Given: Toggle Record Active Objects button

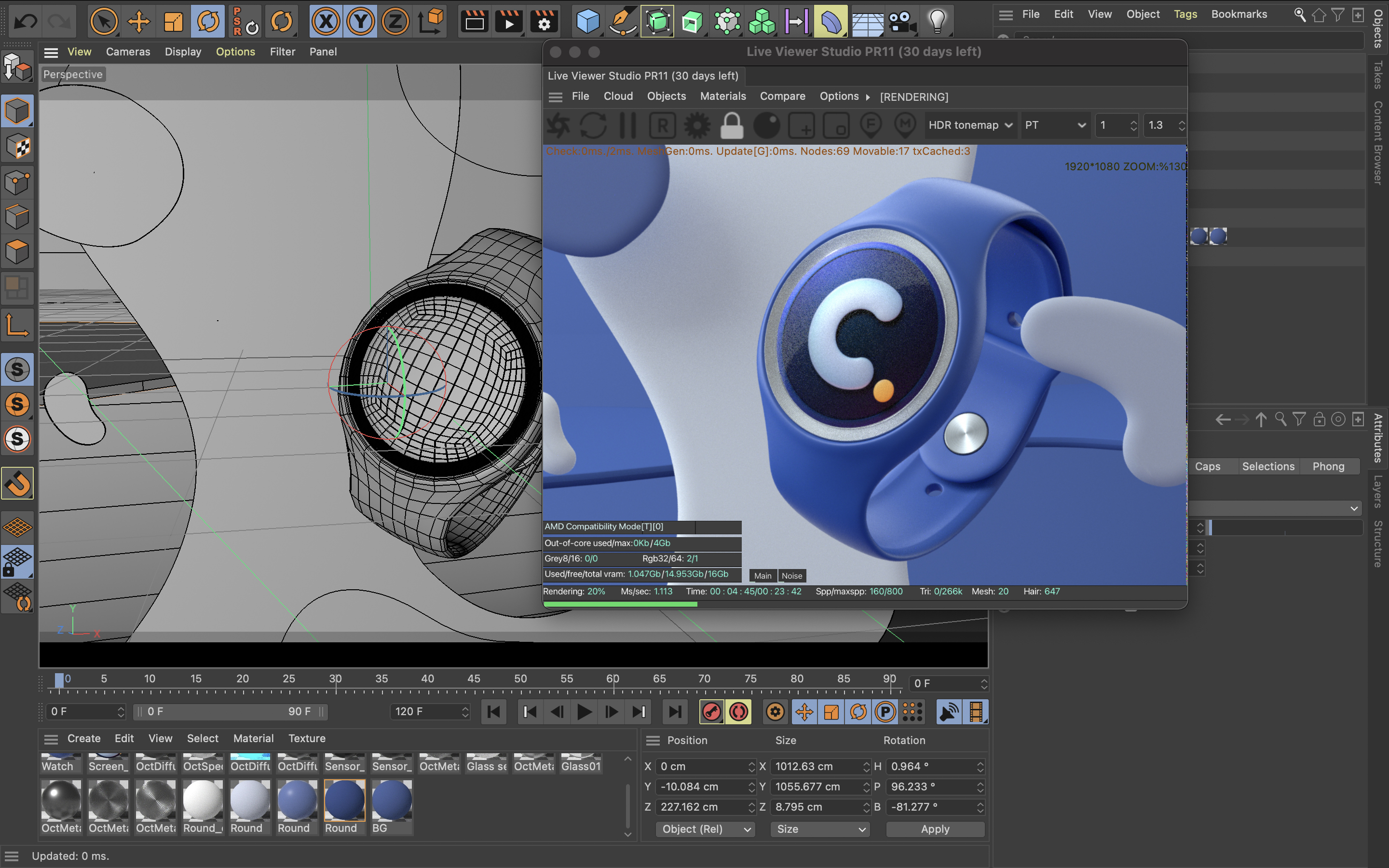Looking at the screenshot, I should coord(711,712).
